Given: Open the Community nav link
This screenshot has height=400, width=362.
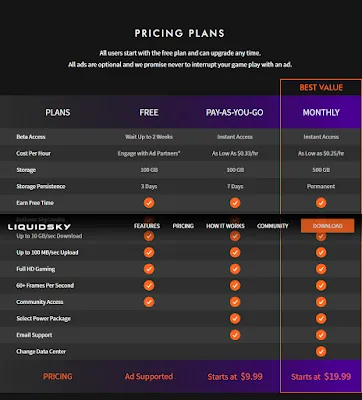Looking at the screenshot, I should pyautogui.click(x=273, y=226).
